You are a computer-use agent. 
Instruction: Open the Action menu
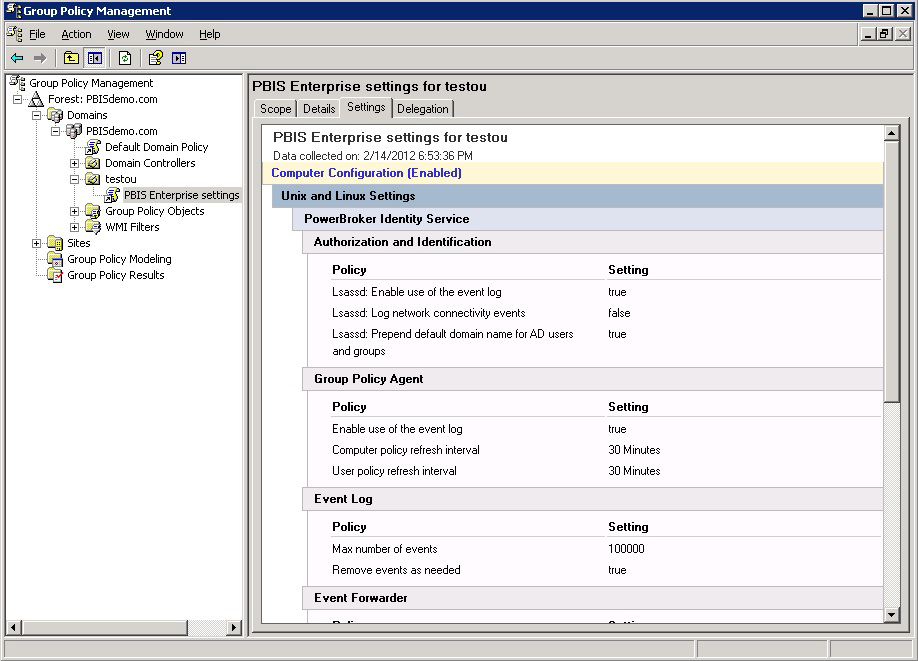(76, 34)
